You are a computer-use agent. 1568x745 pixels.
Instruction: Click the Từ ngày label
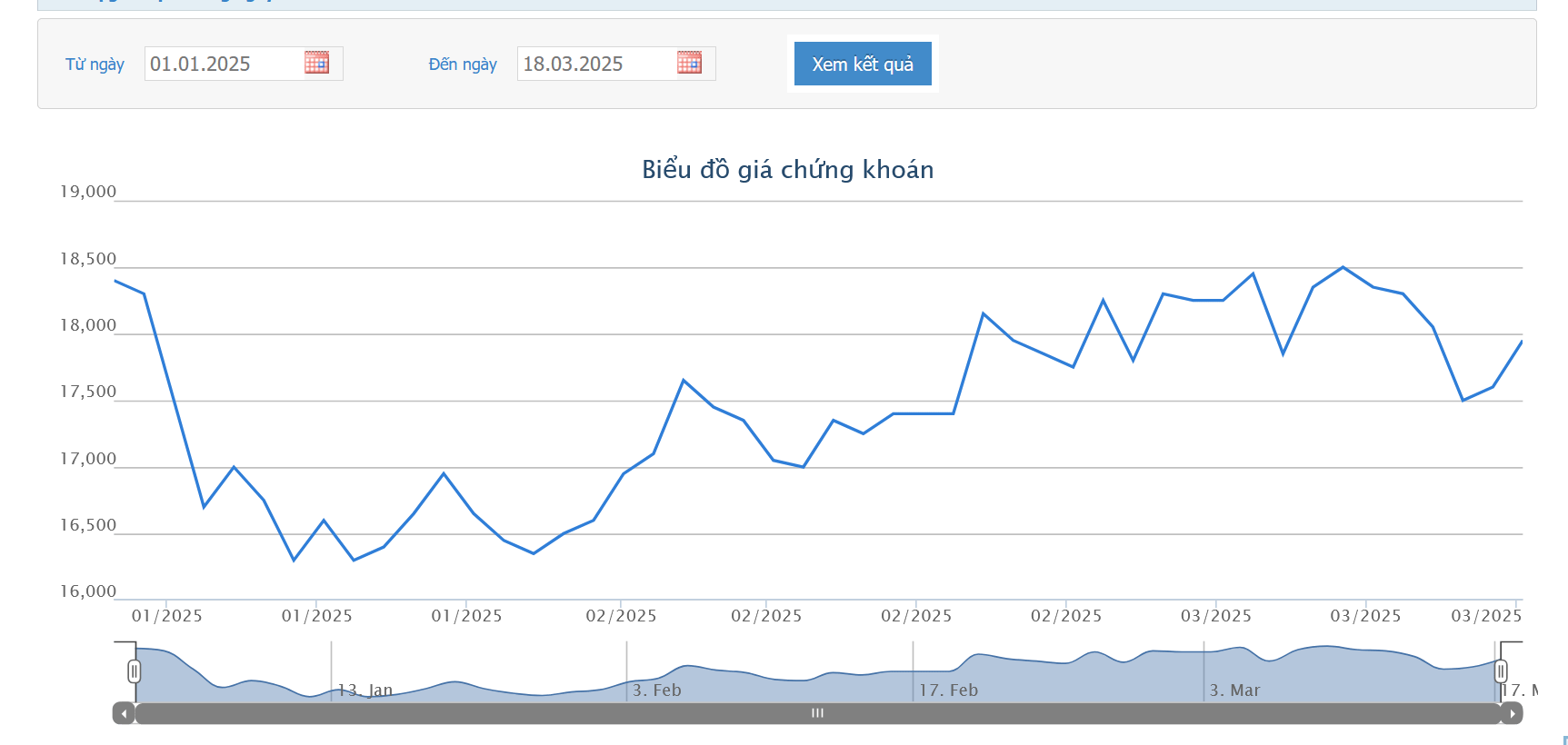click(x=95, y=65)
